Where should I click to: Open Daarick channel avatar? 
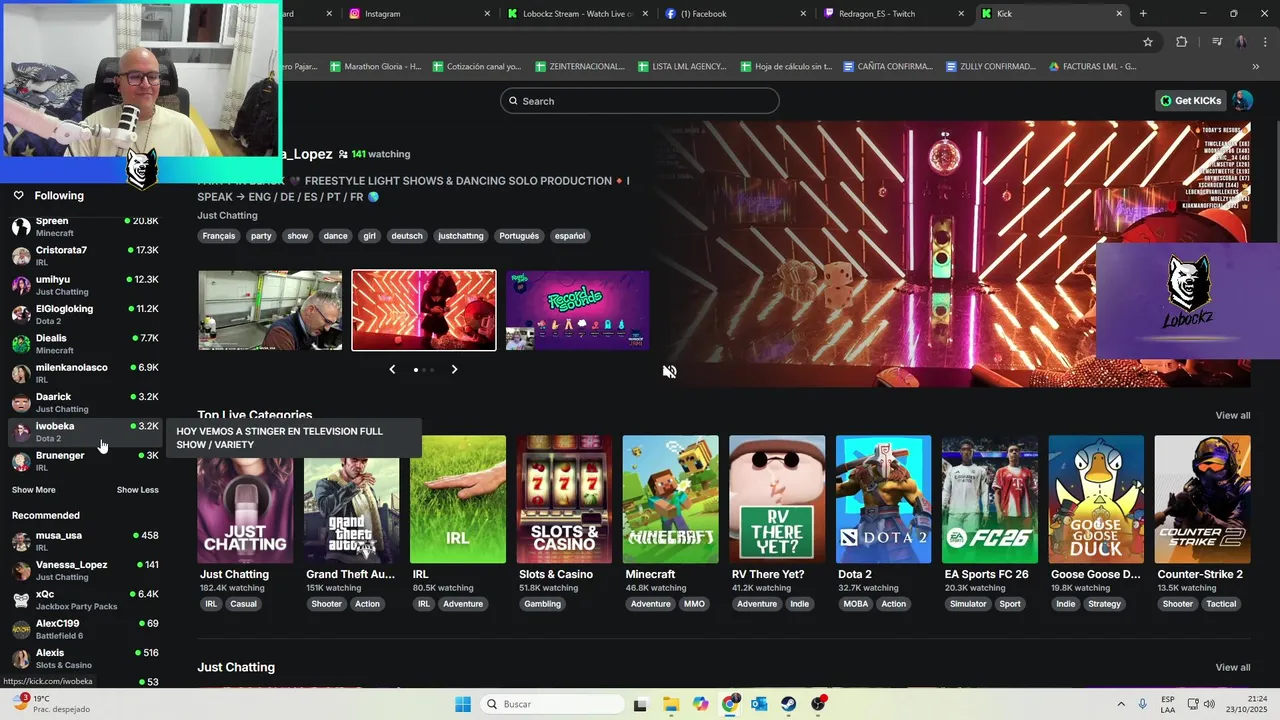pos(20,403)
